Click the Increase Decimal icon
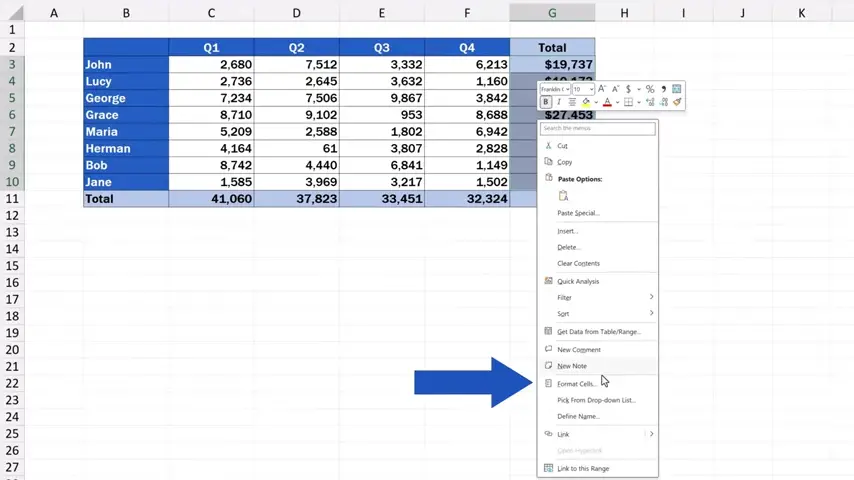 click(652, 102)
